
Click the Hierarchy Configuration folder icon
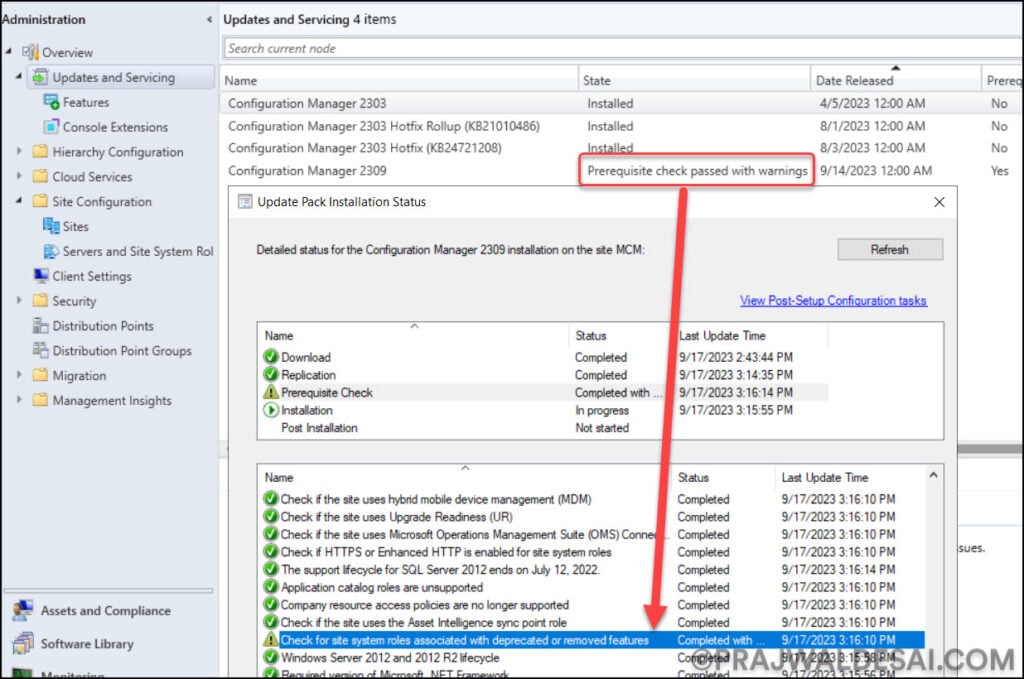(40, 151)
